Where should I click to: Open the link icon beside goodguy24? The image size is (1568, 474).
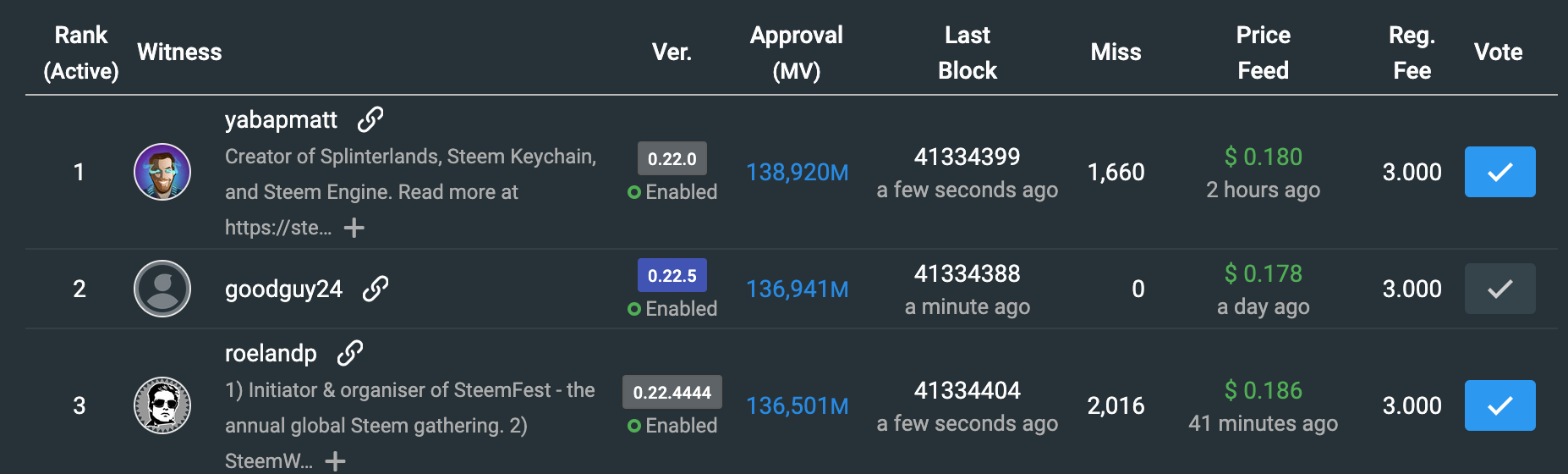376,289
